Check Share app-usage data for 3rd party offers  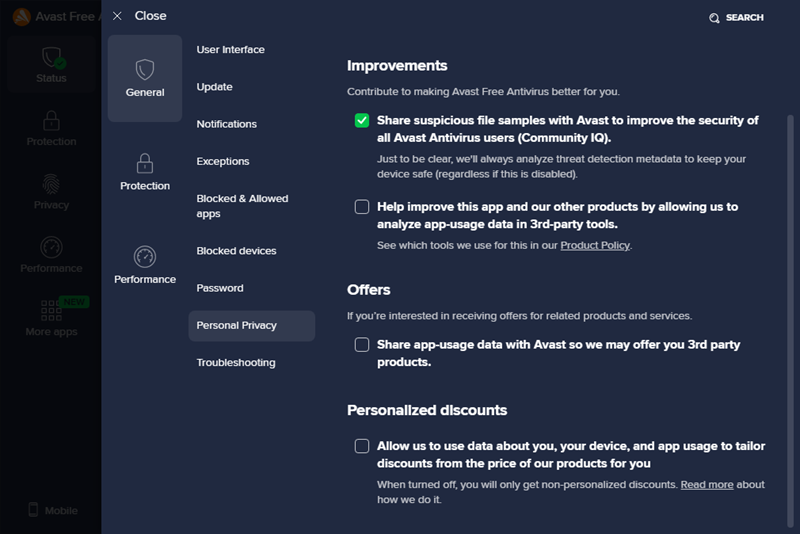click(x=362, y=344)
